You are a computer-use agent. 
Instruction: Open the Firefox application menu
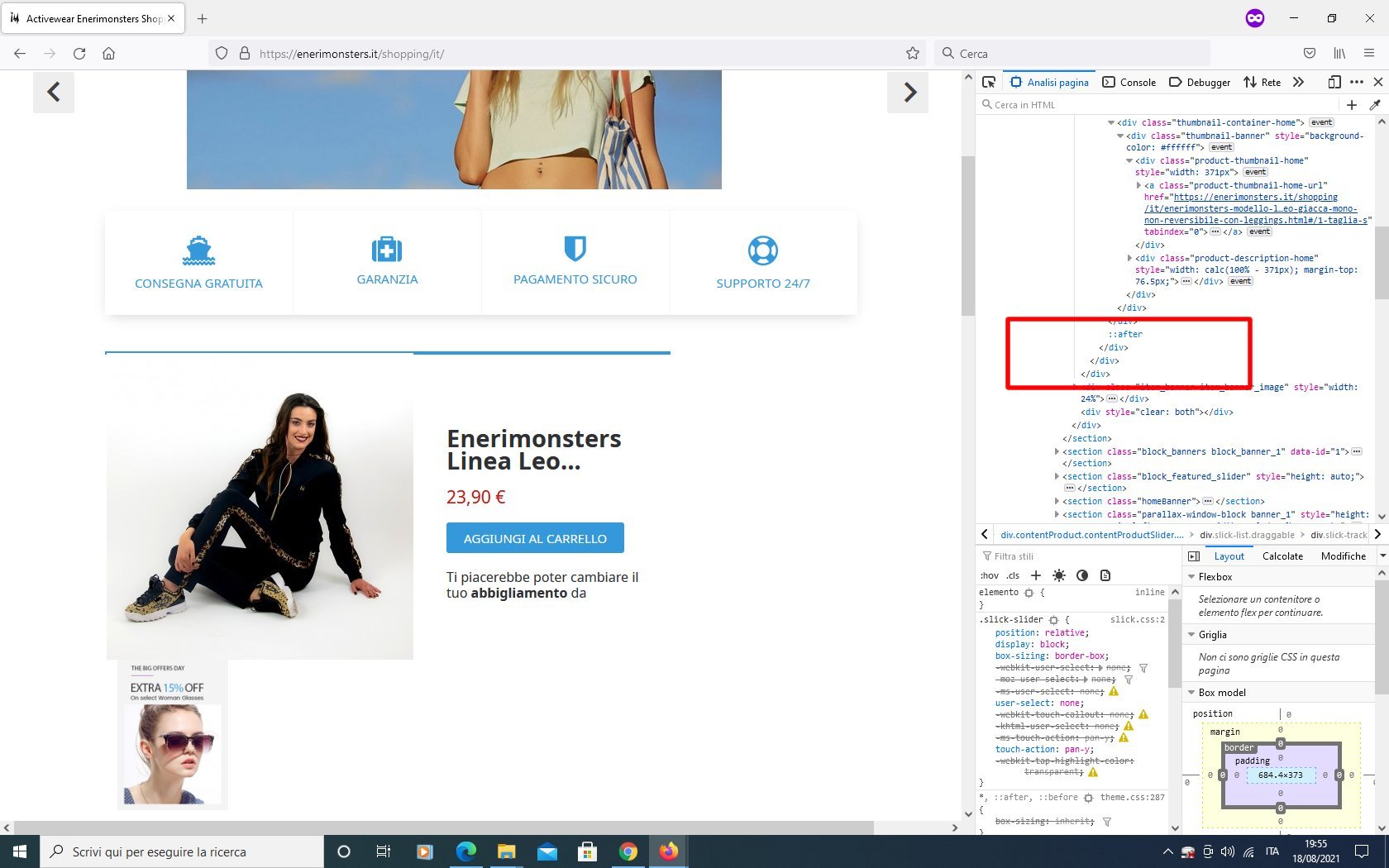1369,54
